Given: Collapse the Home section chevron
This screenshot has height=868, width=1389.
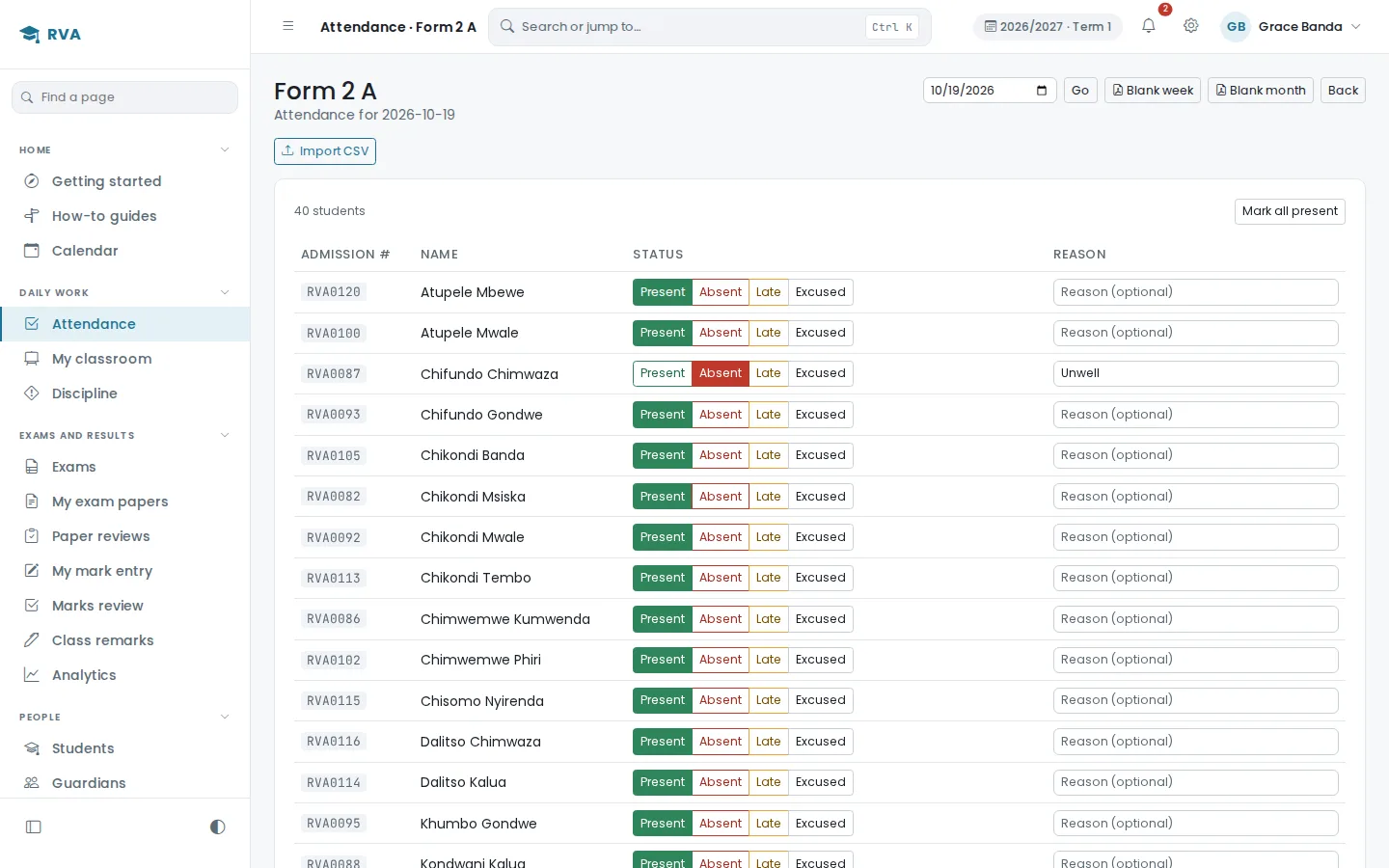Looking at the screenshot, I should click(x=225, y=149).
